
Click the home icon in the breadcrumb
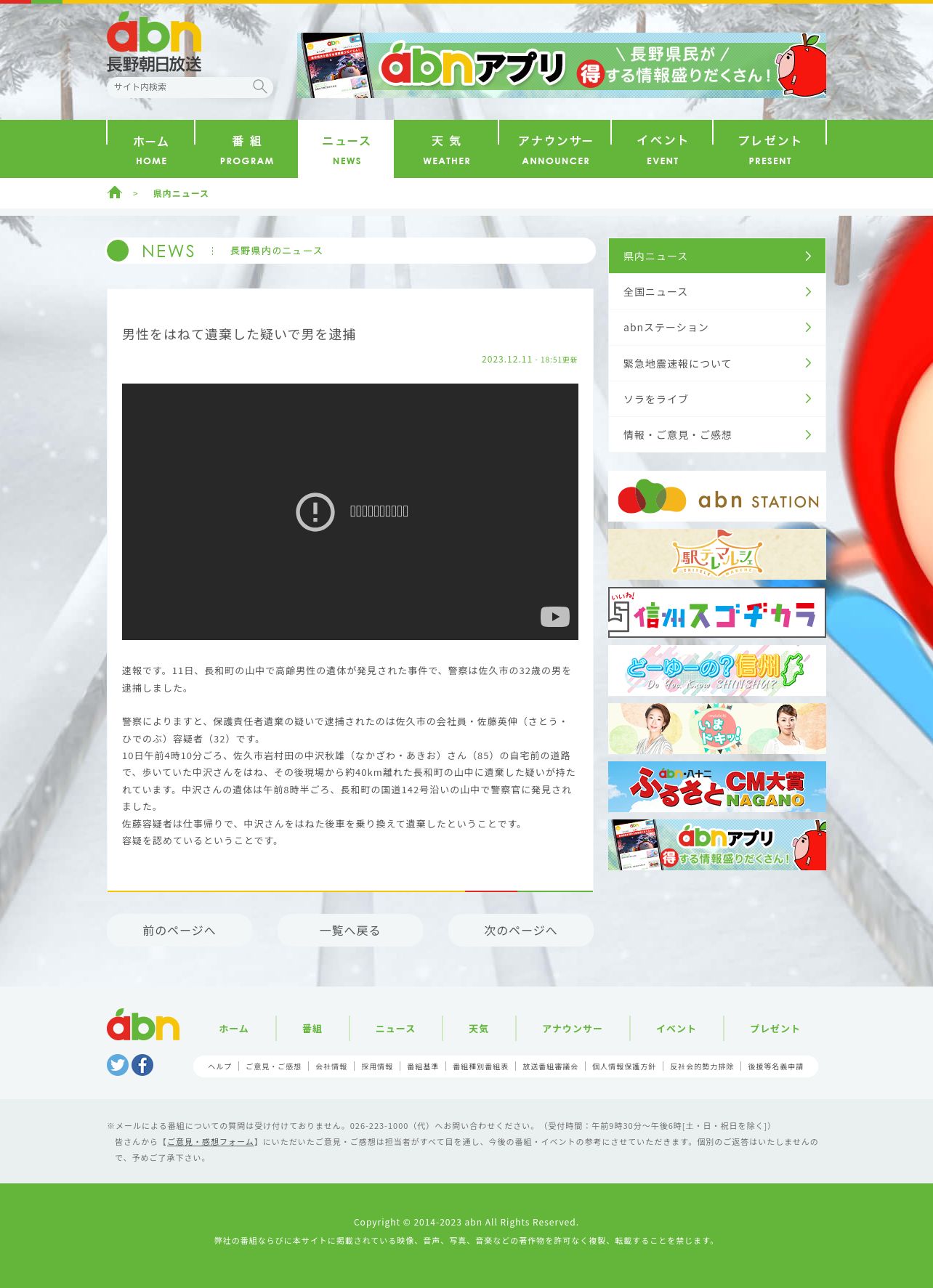coord(115,193)
